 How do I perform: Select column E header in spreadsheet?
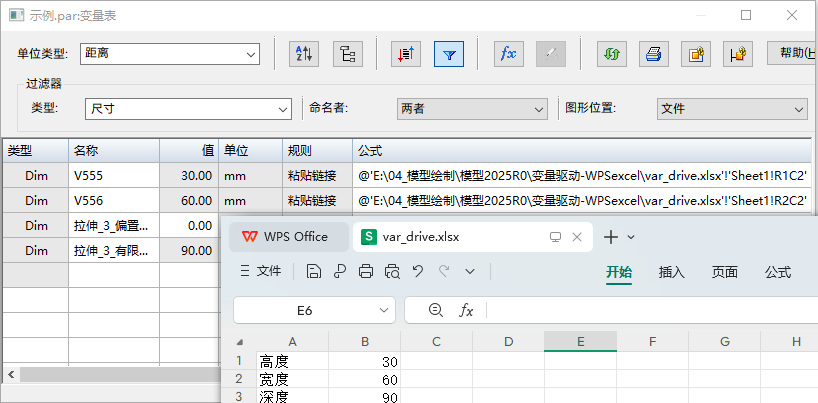pos(580,341)
